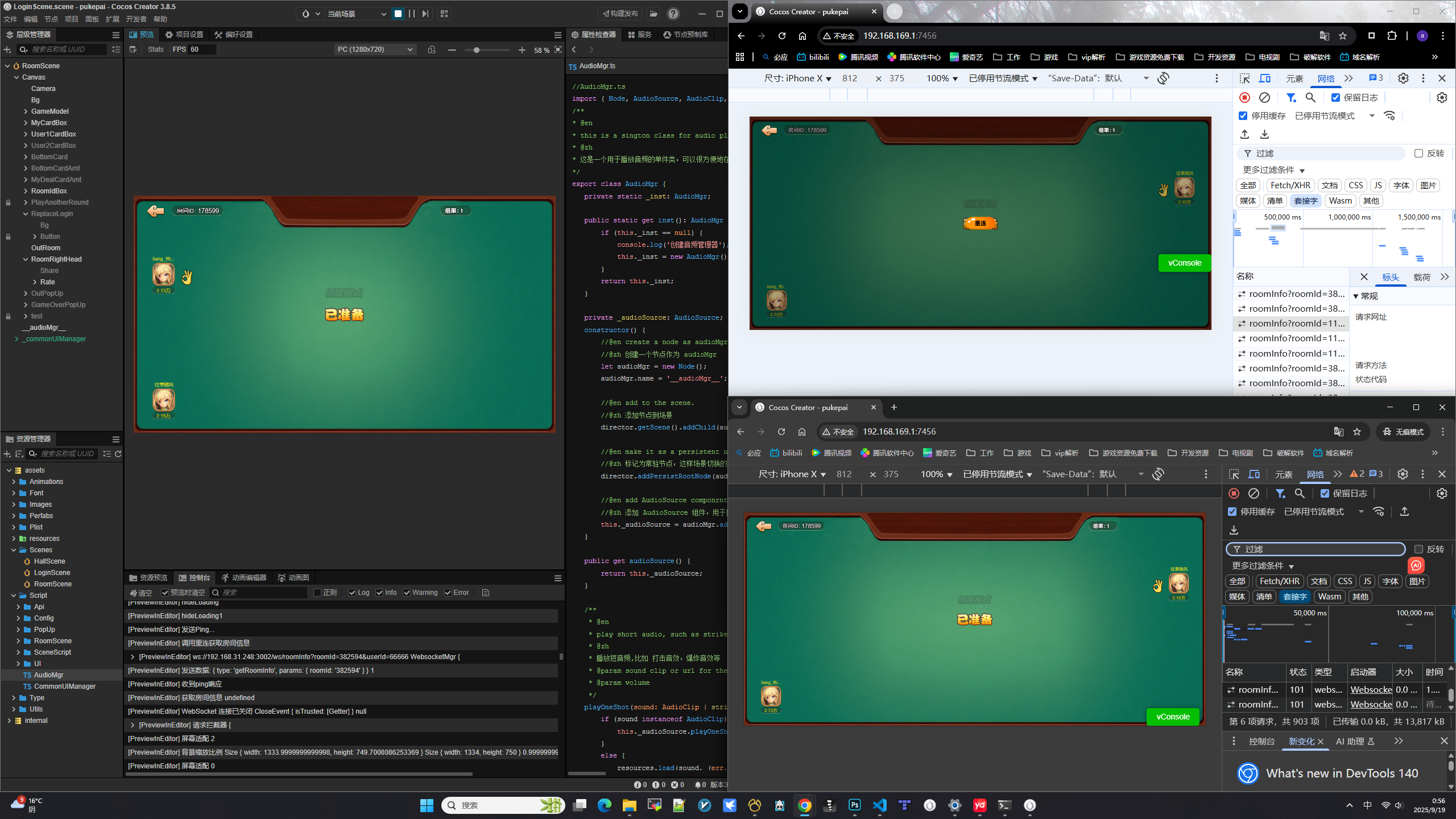Click the stop preview button in the toolbar

tap(398, 14)
